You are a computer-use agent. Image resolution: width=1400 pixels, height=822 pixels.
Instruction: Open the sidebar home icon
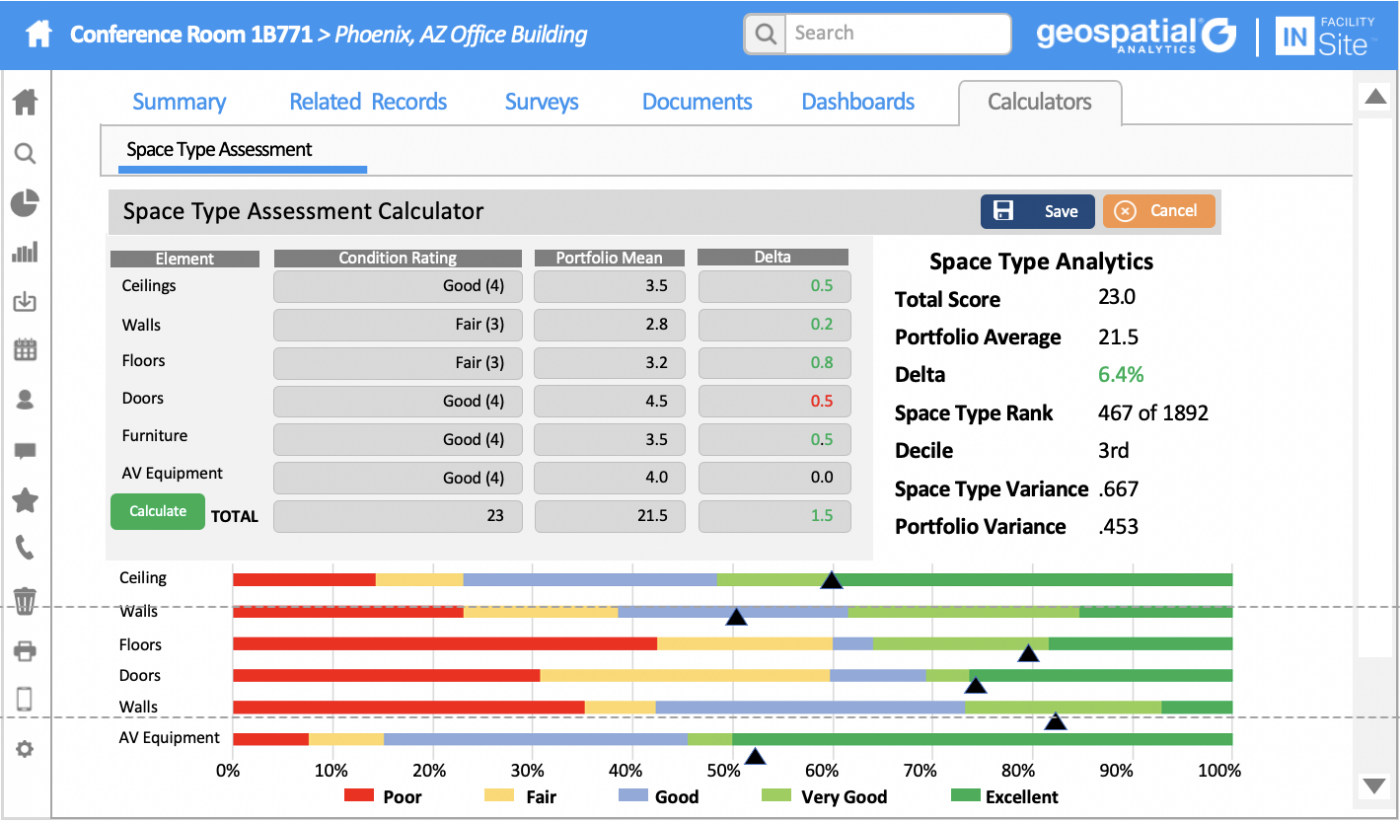click(25, 102)
